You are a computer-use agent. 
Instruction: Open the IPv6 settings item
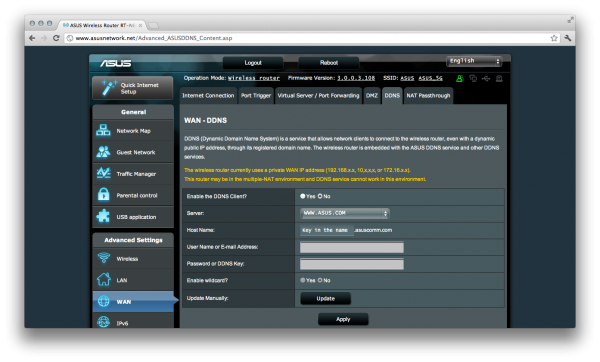click(x=133, y=322)
